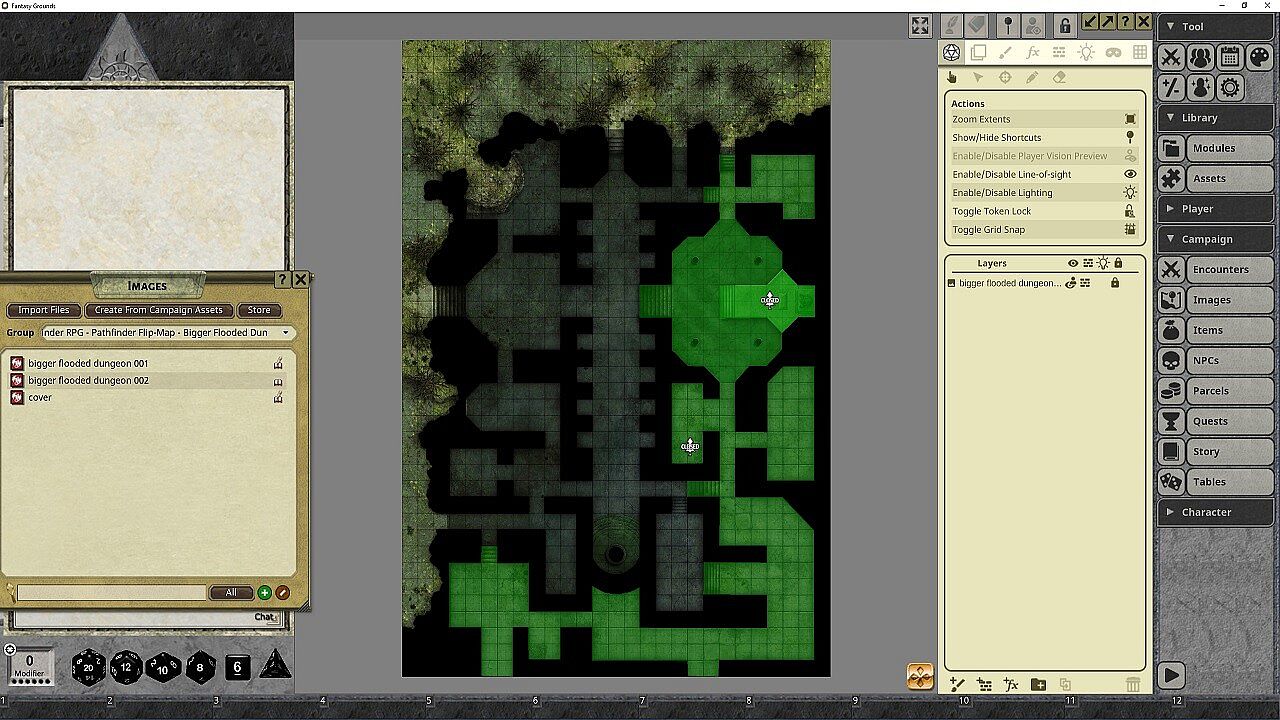Open the Colors palette tool icon

click(x=1259, y=57)
